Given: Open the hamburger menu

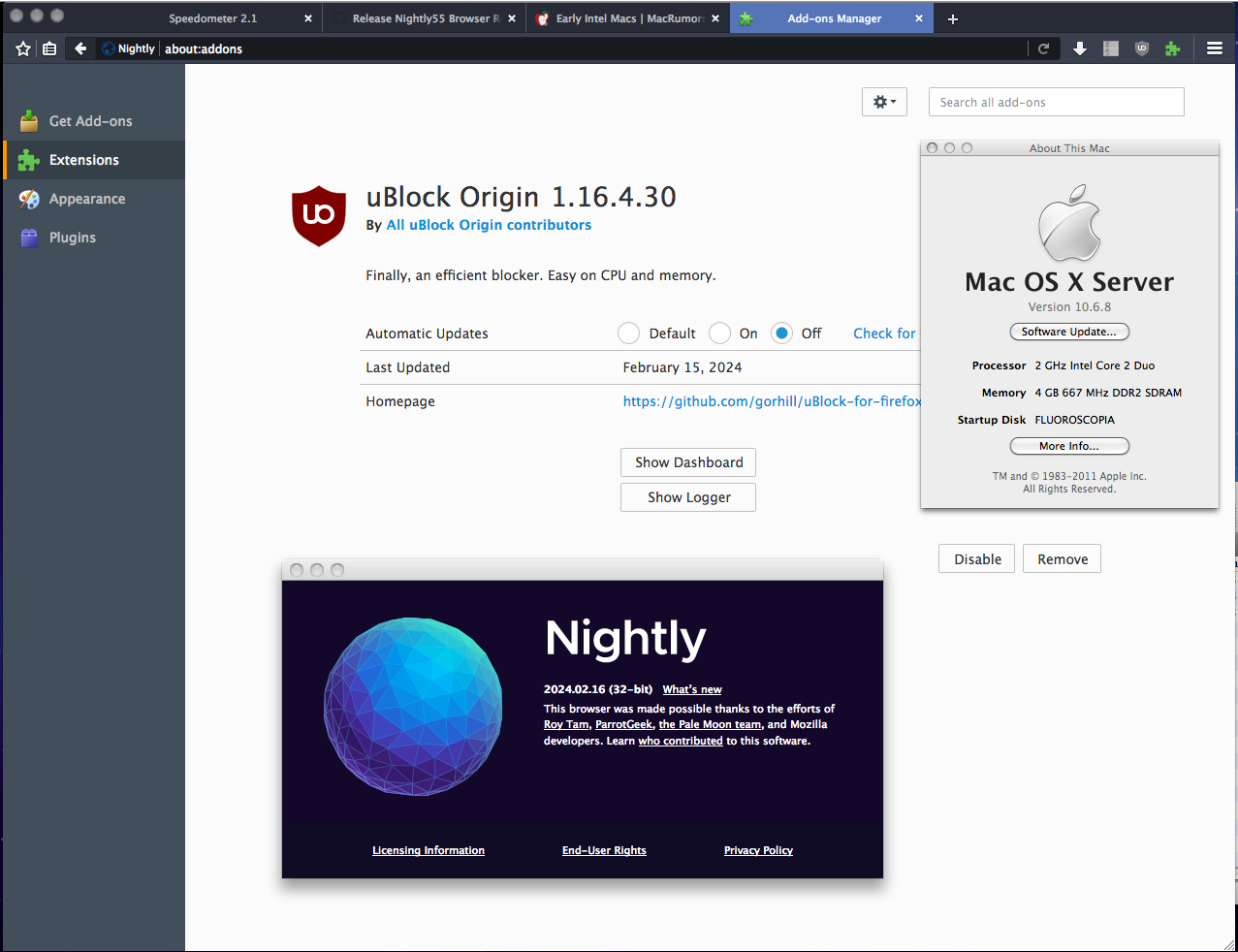Looking at the screenshot, I should pyautogui.click(x=1215, y=48).
